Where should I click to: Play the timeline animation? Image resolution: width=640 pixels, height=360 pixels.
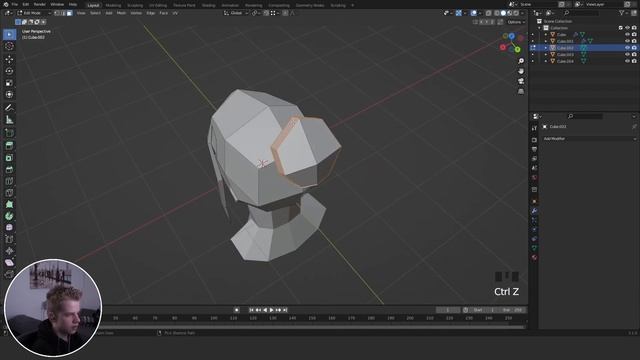[271, 310]
